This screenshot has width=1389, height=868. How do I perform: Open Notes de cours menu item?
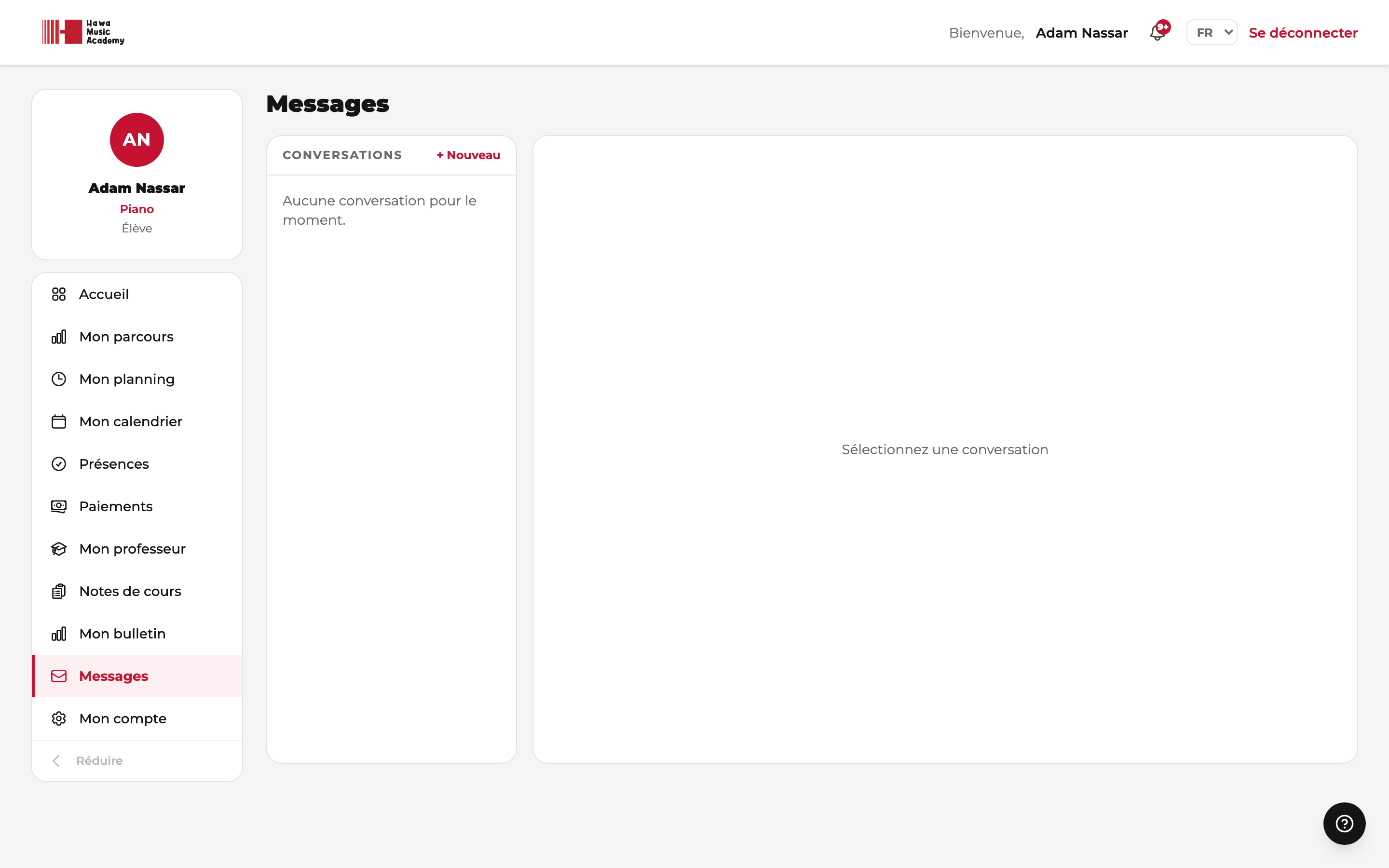point(137,591)
